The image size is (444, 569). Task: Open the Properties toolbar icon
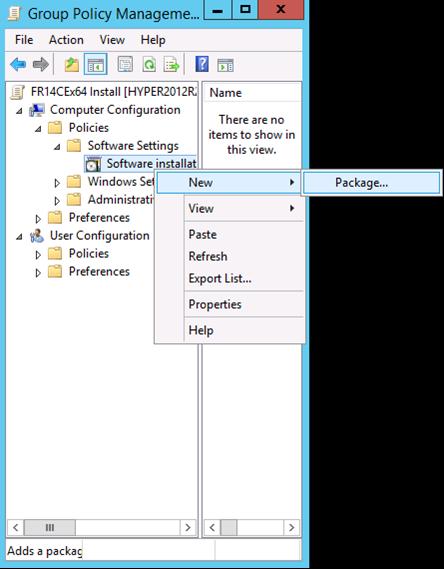(126, 65)
